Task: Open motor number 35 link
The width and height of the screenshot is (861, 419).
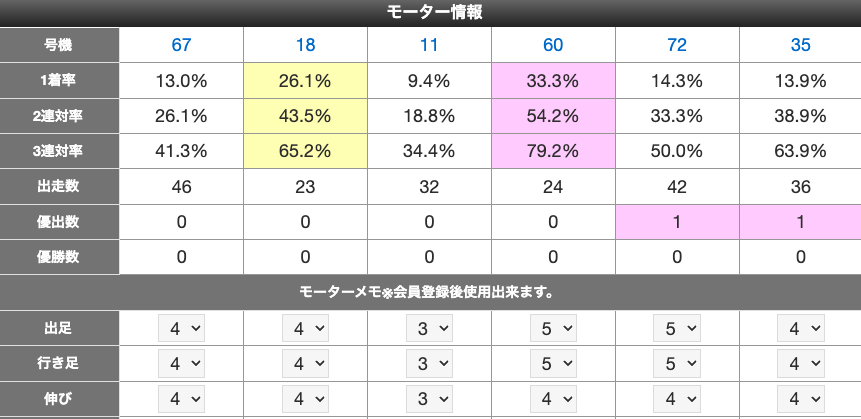Action: [800, 45]
